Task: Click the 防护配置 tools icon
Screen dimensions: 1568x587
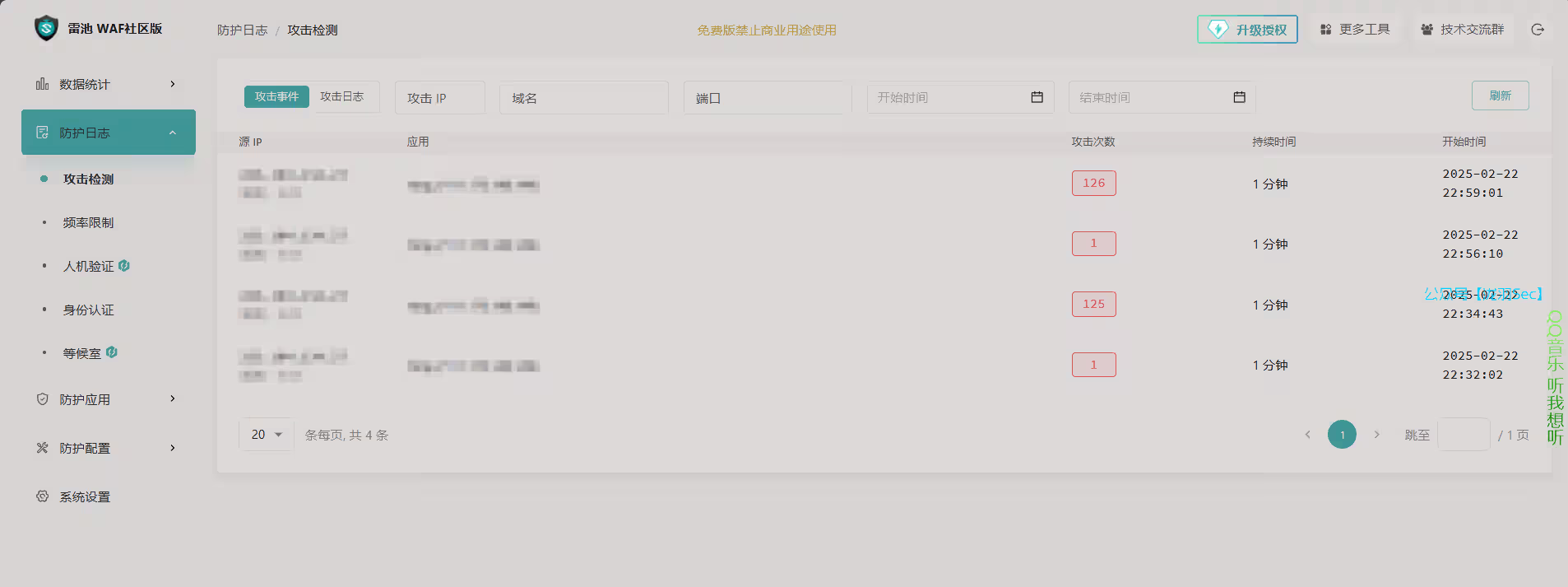Action: coord(42,448)
